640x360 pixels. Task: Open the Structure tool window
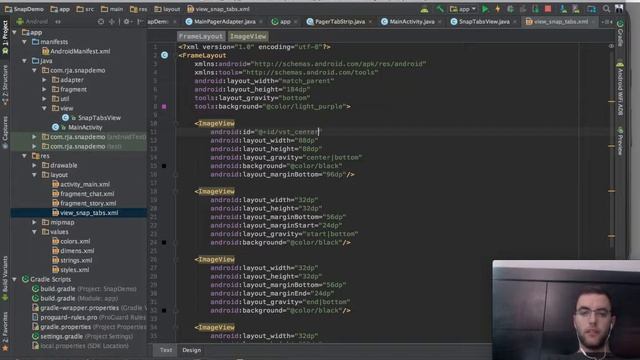pos(5,85)
